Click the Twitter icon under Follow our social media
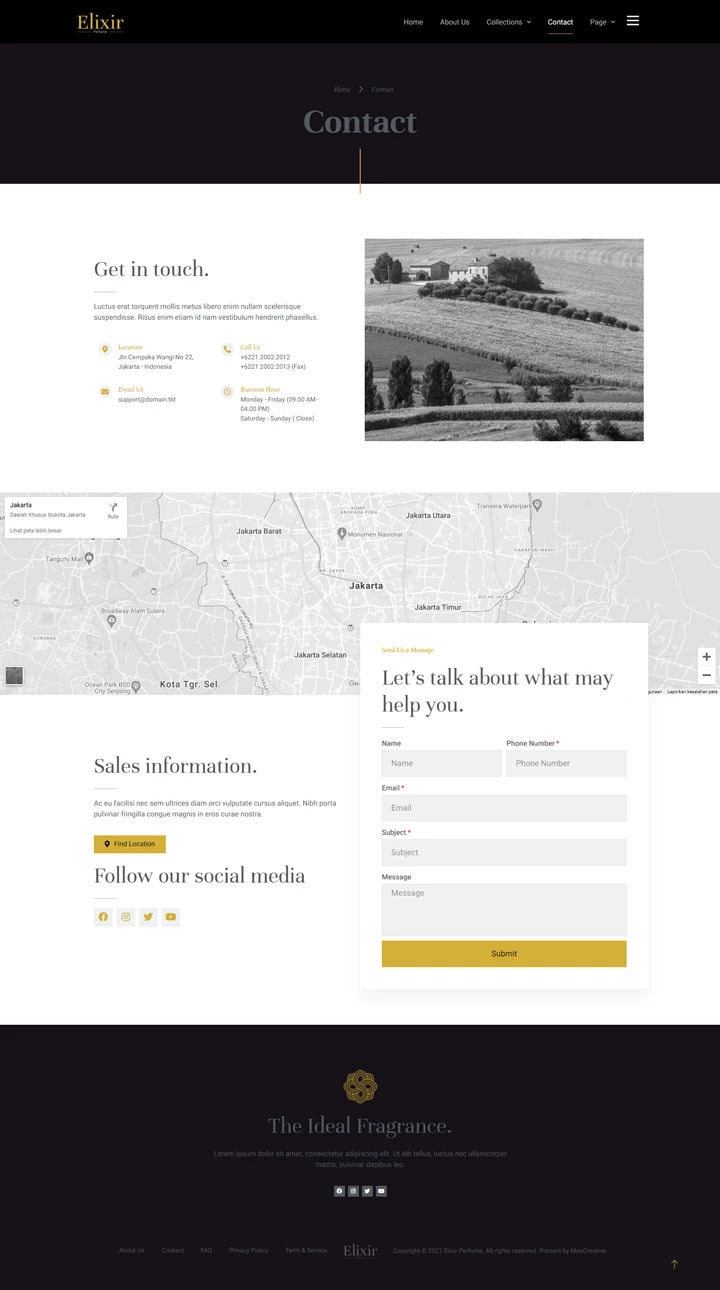The image size is (720, 1290). (148, 917)
